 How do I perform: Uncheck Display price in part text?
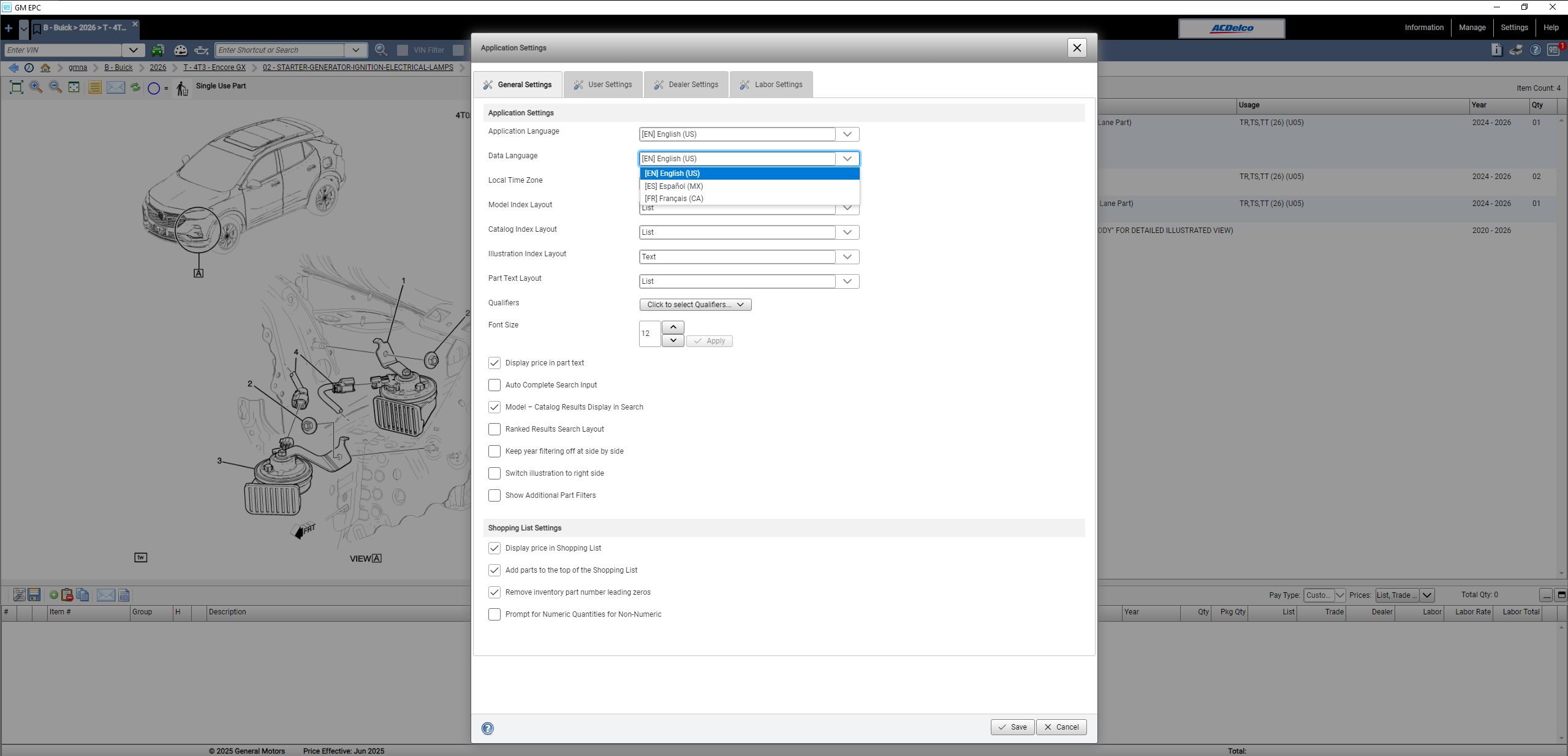tap(494, 363)
